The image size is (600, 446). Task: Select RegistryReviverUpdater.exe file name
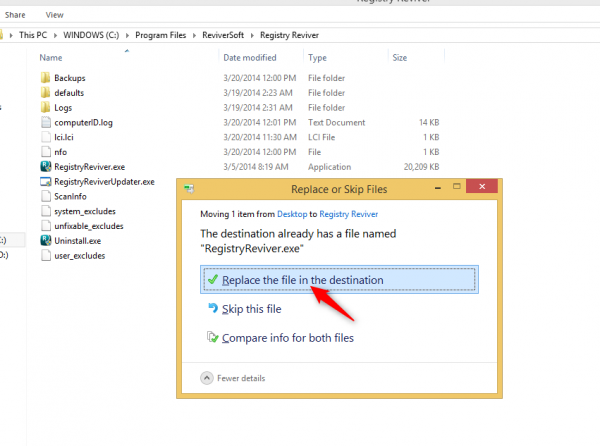pyautogui.click(x=104, y=182)
